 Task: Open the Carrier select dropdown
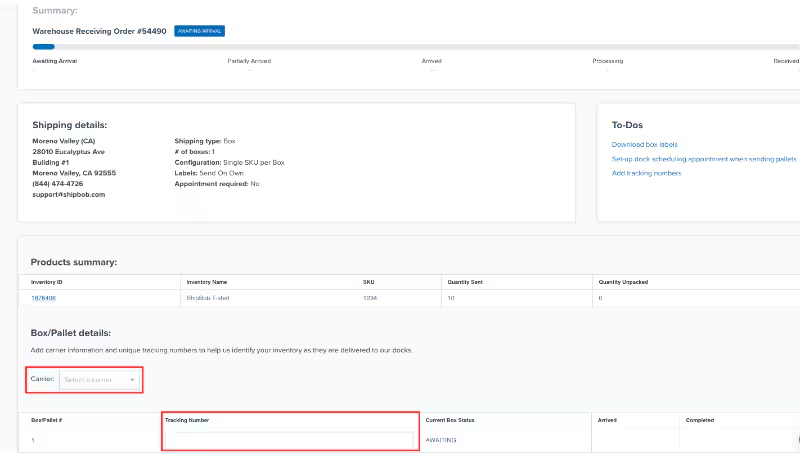(99, 380)
